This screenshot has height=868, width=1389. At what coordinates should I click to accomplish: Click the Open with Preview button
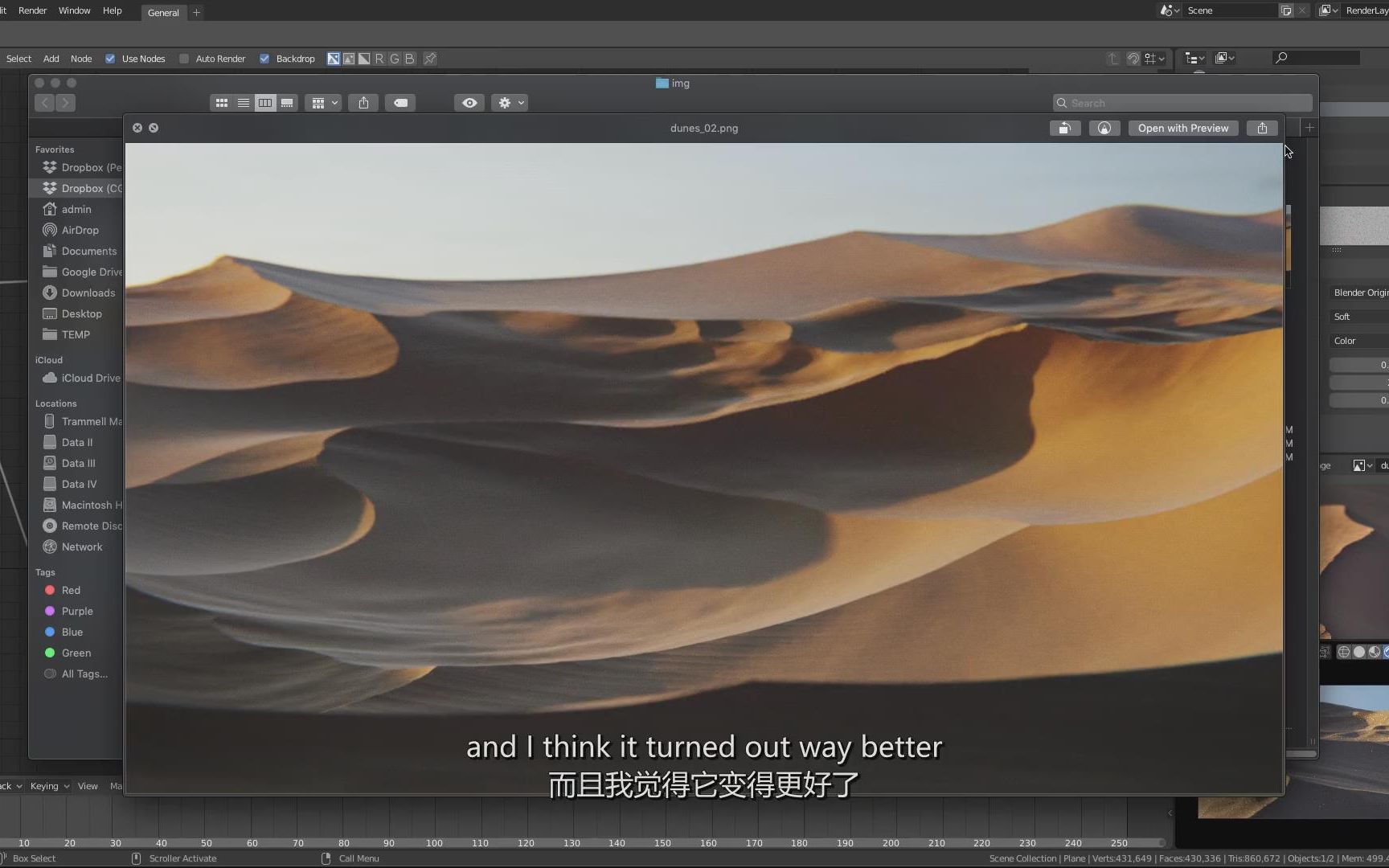point(1182,128)
